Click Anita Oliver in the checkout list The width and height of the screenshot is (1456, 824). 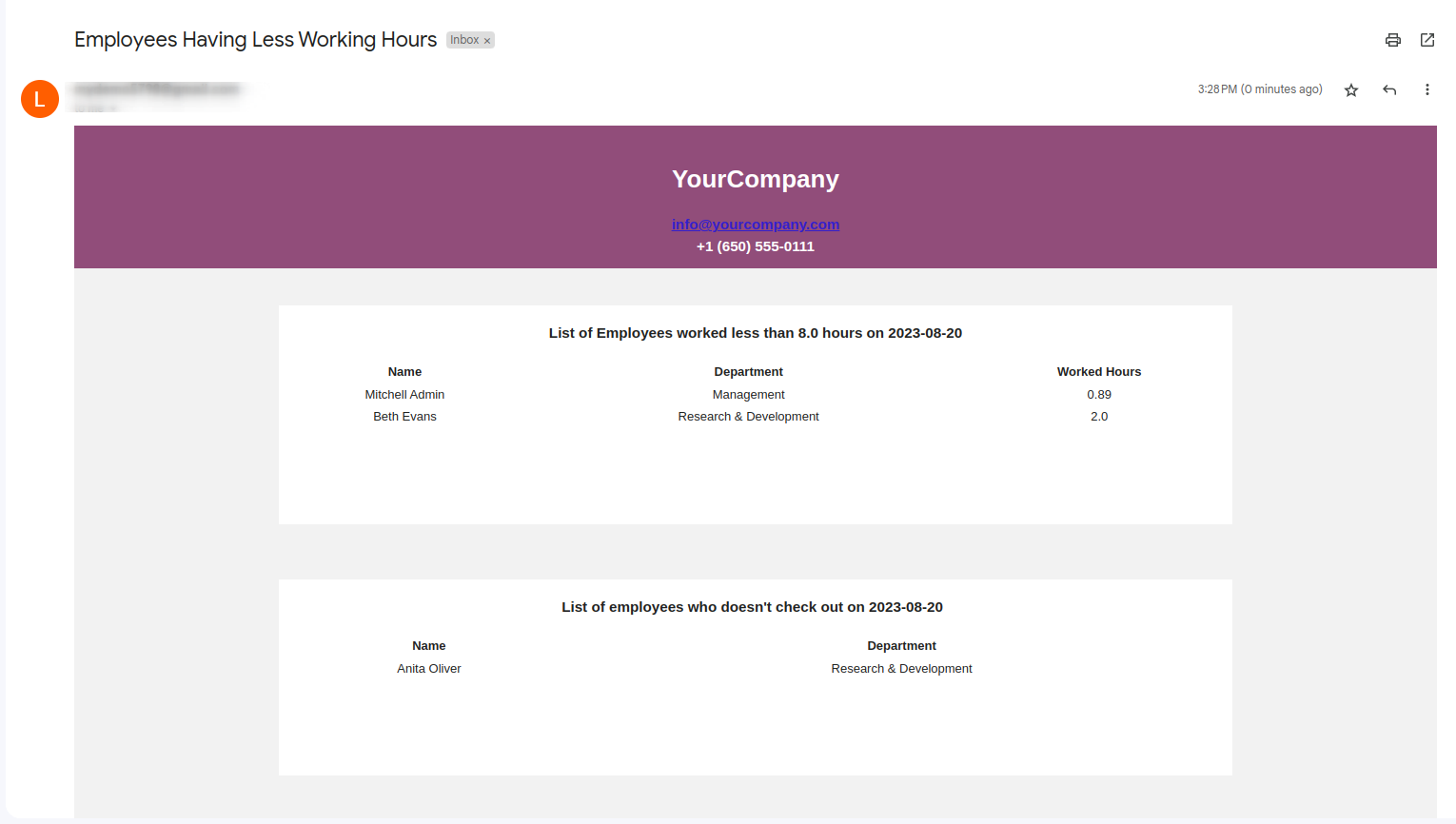tap(429, 669)
